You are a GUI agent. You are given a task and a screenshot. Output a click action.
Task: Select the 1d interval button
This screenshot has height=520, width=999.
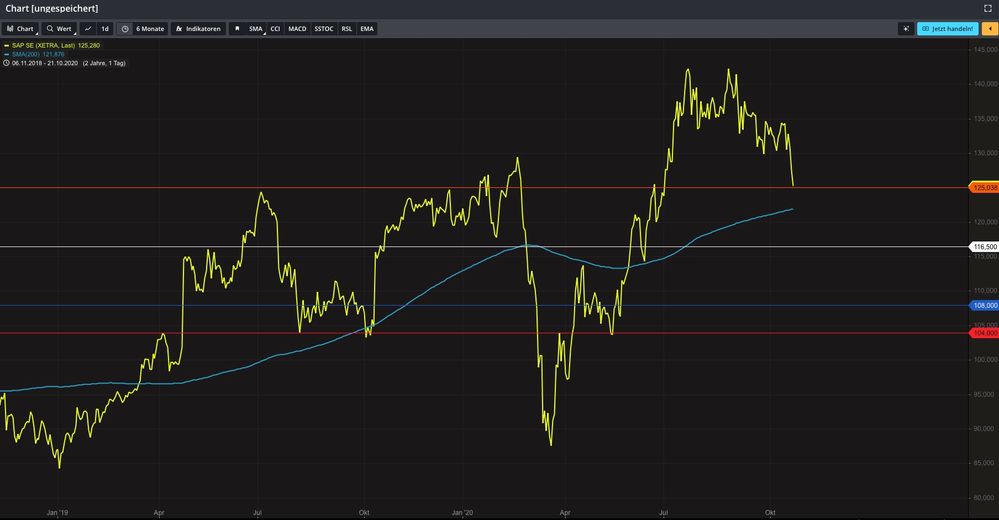coord(105,29)
